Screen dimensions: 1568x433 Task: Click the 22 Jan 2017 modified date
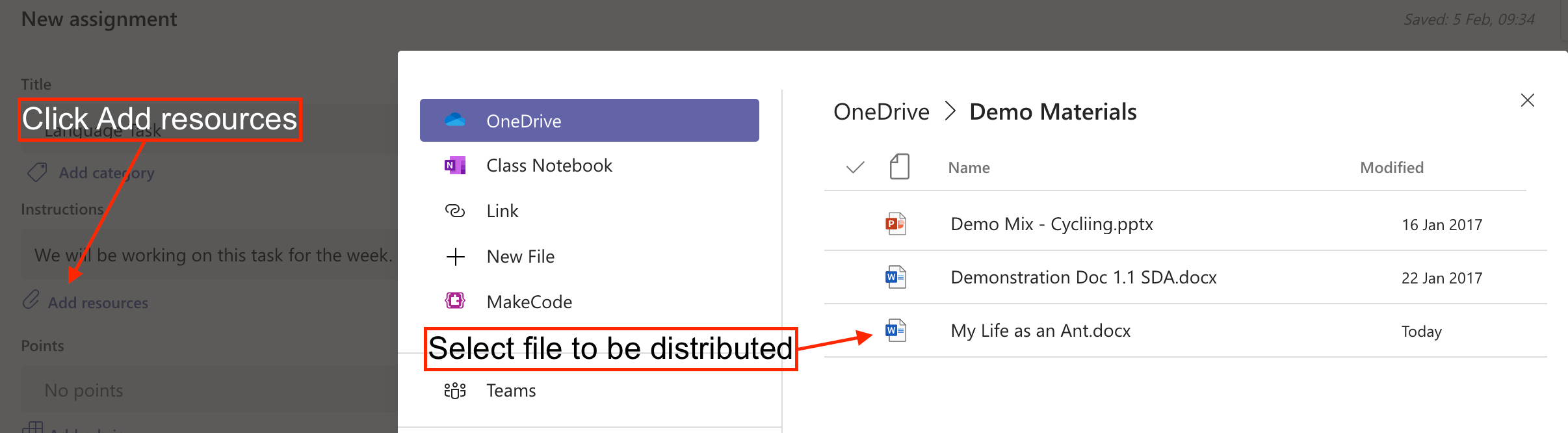click(1442, 278)
